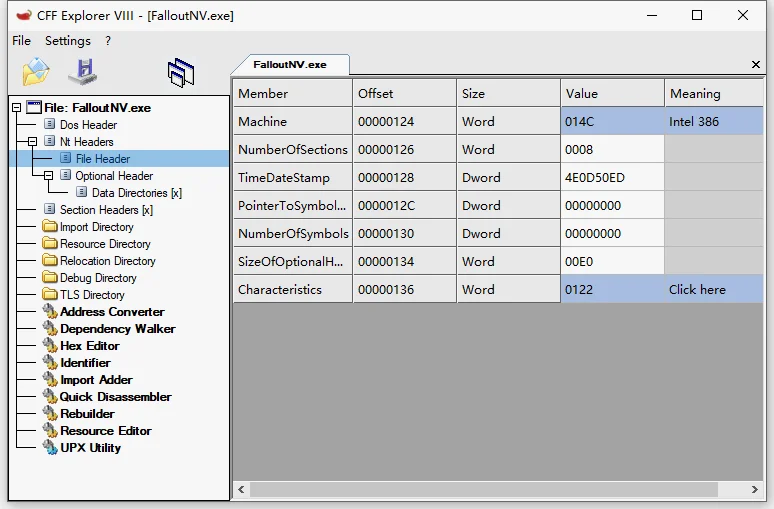This screenshot has height=509, width=774.
Task: Select the Dependency Walker tree item label
Action: click(x=117, y=329)
